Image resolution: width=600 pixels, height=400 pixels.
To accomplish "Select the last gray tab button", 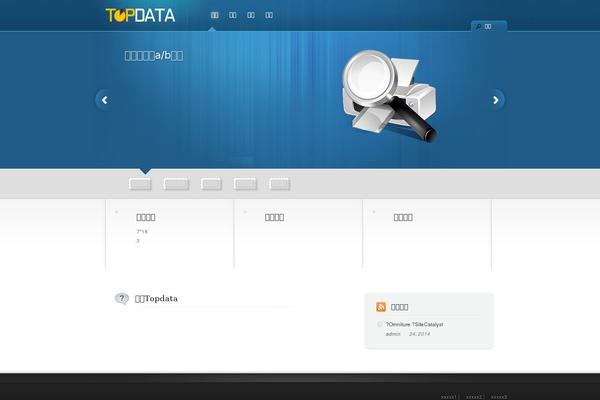I will [x=279, y=184].
